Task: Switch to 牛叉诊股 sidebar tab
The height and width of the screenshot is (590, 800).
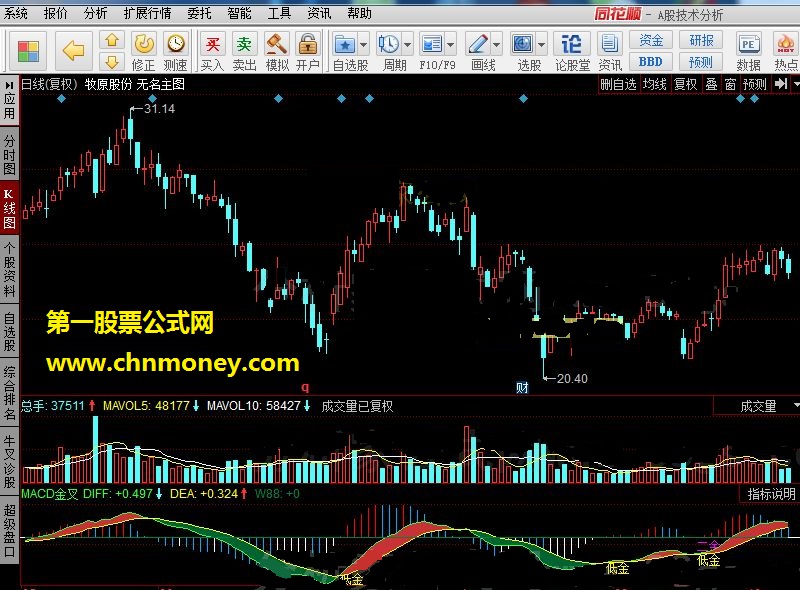Action: [x=9, y=461]
